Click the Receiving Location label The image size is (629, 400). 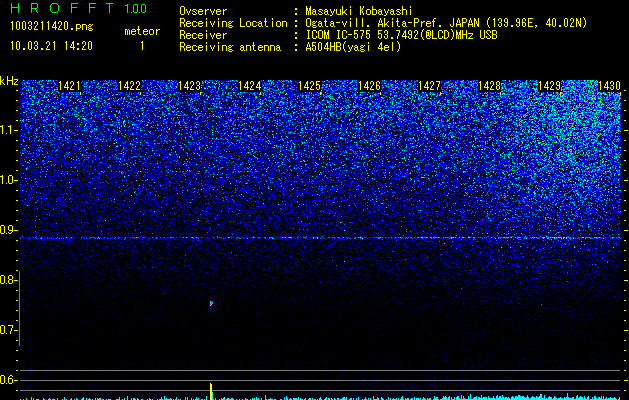point(233,23)
